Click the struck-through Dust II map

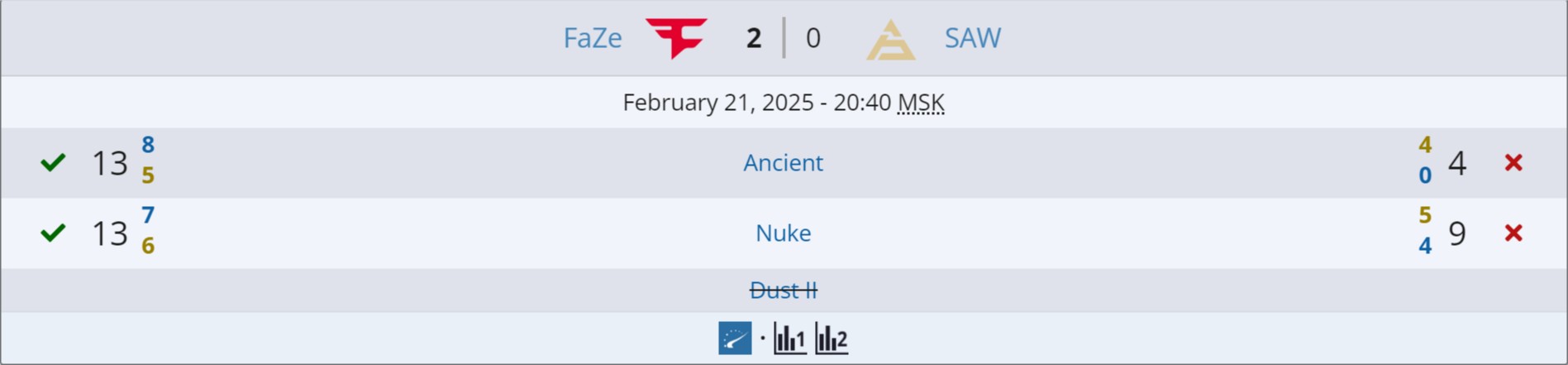click(x=783, y=291)
